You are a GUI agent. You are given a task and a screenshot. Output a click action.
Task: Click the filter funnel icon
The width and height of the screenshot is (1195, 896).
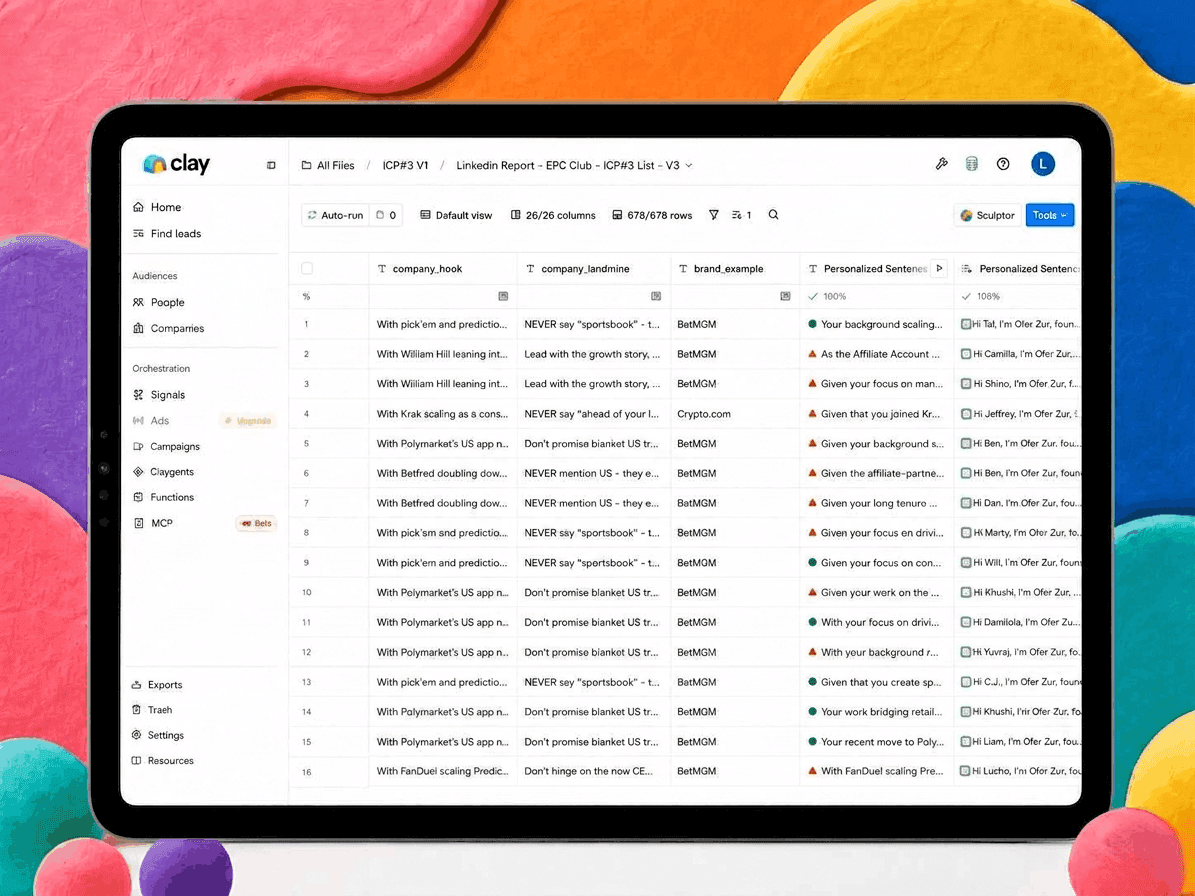713,215
